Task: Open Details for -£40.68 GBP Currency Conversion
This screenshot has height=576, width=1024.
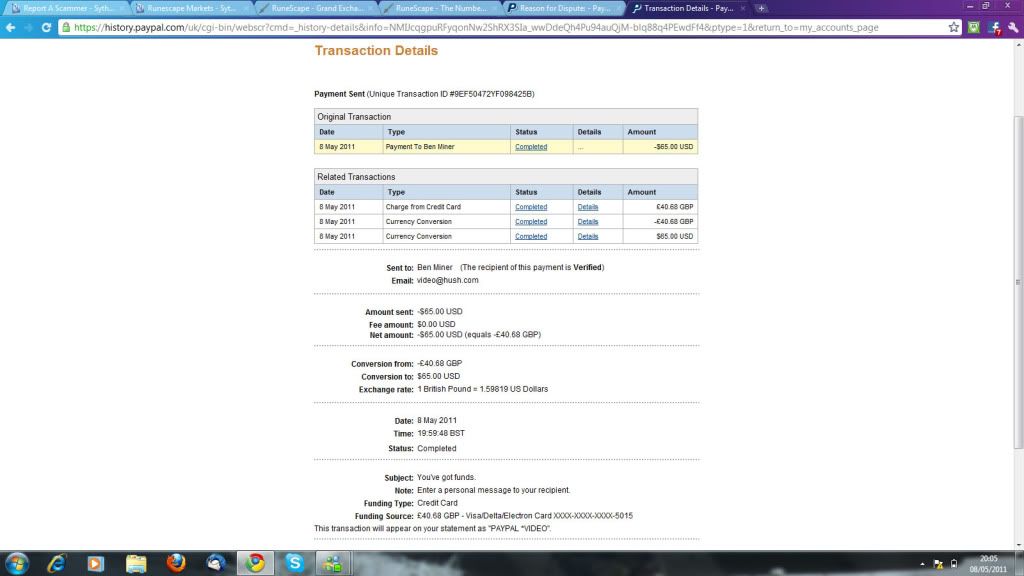Action: point(588,222)
